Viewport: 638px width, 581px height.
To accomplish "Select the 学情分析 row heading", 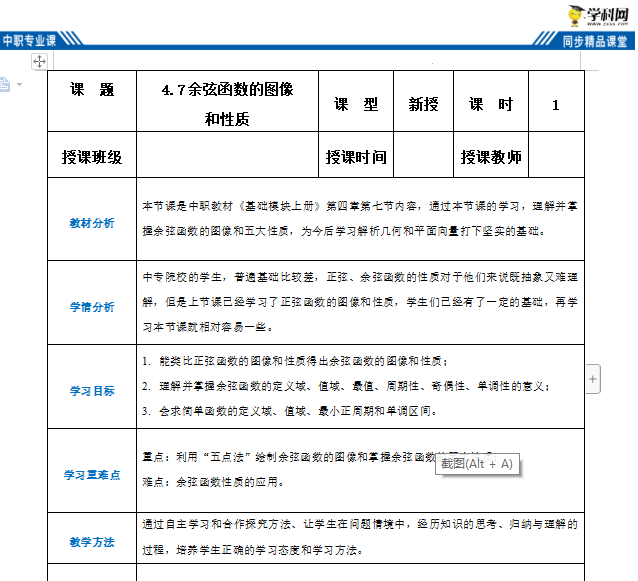I will [92, 307].
